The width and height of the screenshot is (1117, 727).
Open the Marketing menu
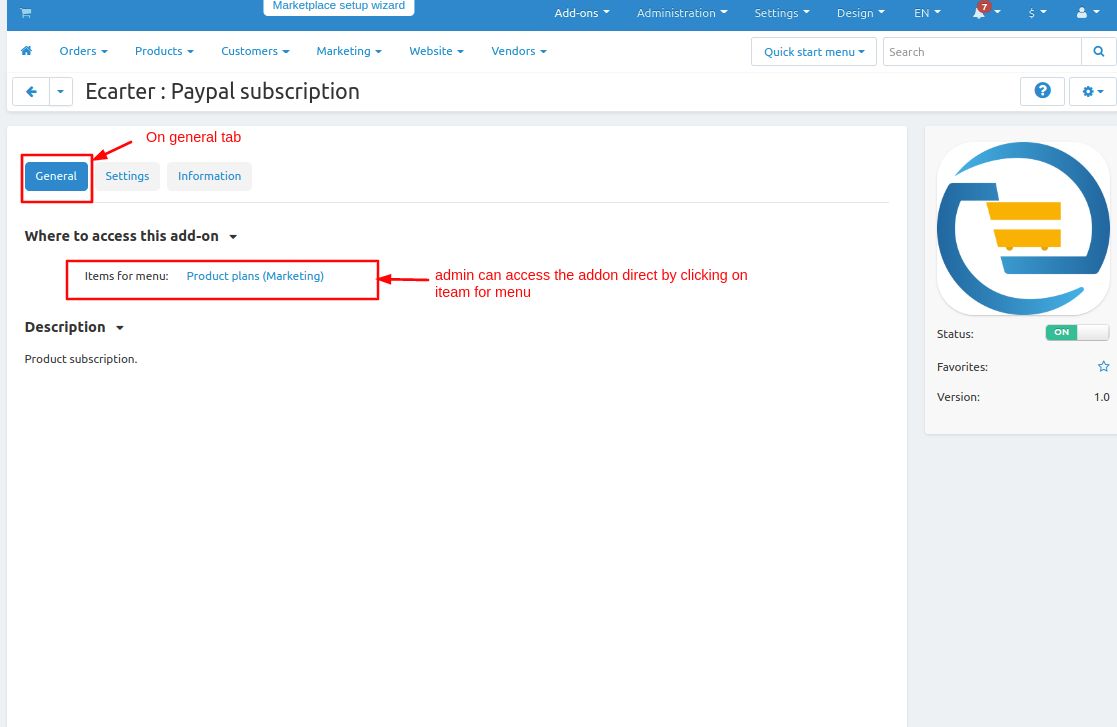[349, 51]
